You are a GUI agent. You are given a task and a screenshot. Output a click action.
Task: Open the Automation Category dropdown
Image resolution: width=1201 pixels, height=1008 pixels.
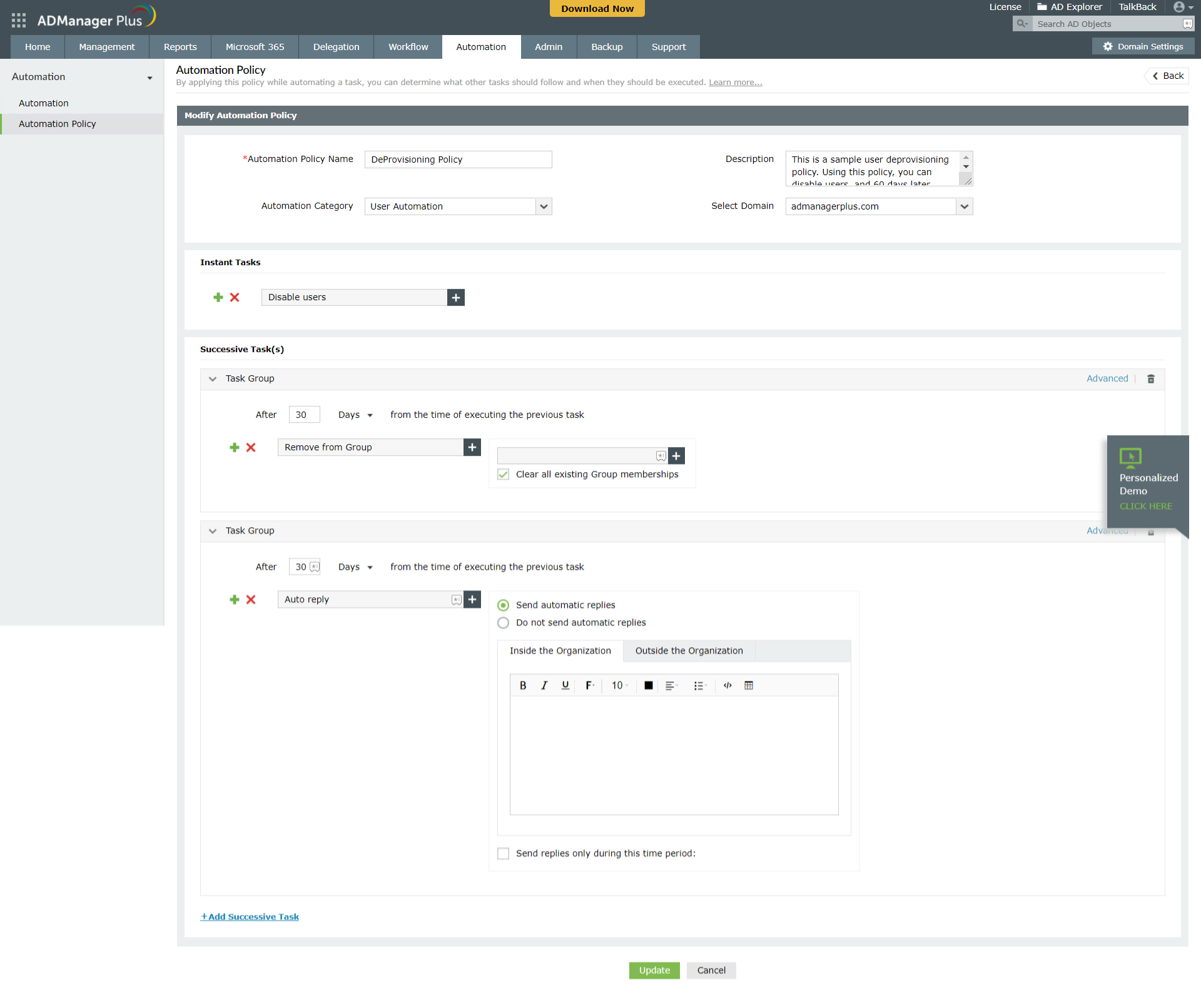pos(543,206)
